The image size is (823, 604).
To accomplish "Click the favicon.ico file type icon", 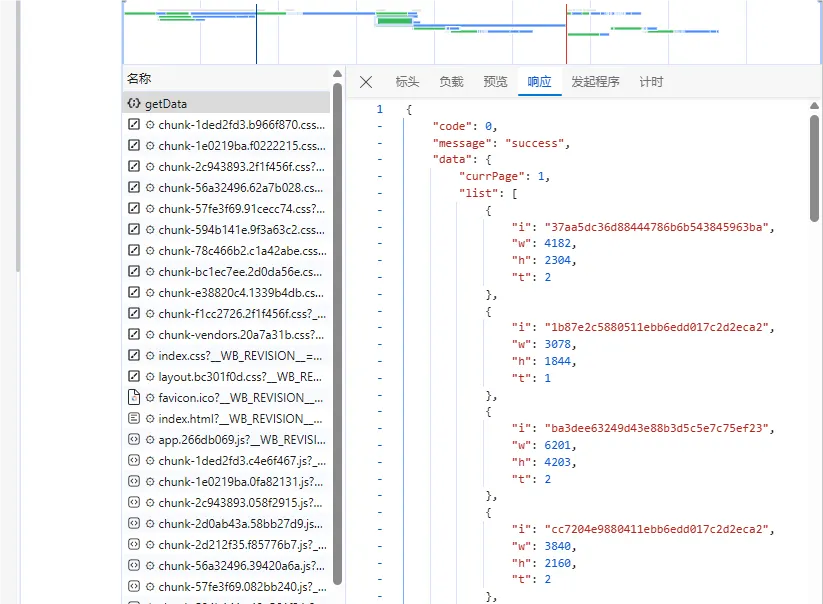I will [x=134, y=397].
